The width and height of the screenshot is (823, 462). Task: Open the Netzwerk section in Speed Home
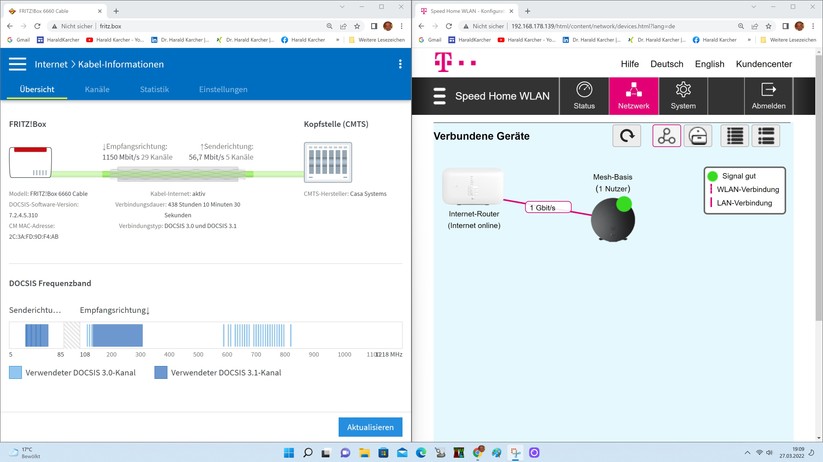click(x=634, y=96)
